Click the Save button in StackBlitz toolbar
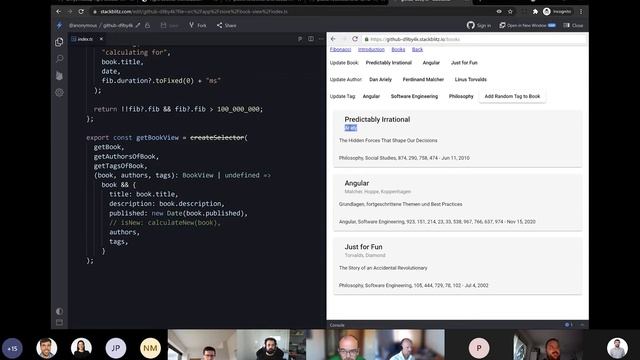Viewport: 640px width, 360px height. click(169, 25)
